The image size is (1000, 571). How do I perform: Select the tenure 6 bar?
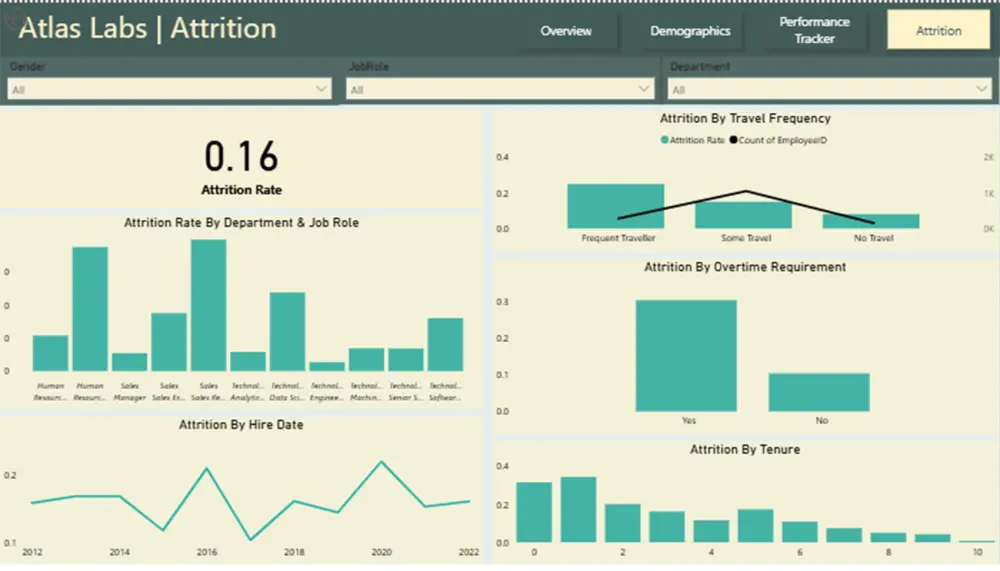(x=800, y=532)
